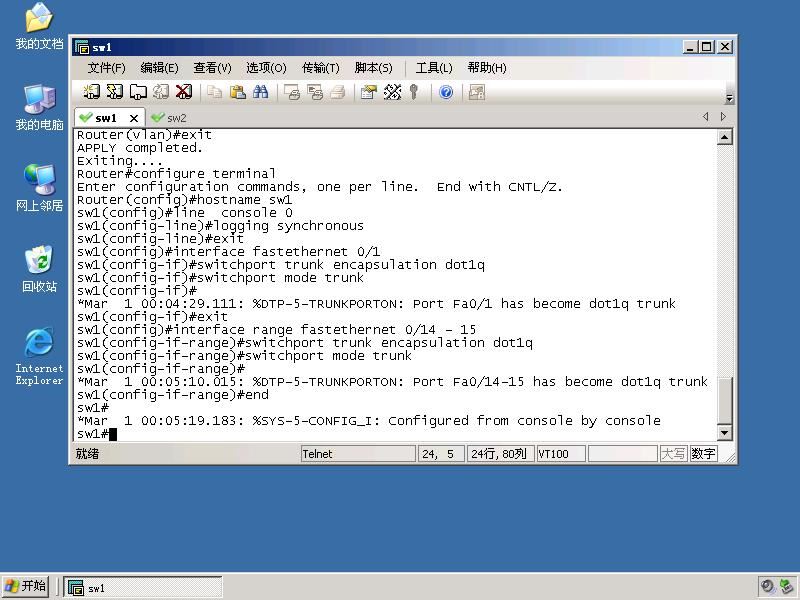Click the Public Key Assistant key icon
800x600 pixels.
(x=414, y=92)
